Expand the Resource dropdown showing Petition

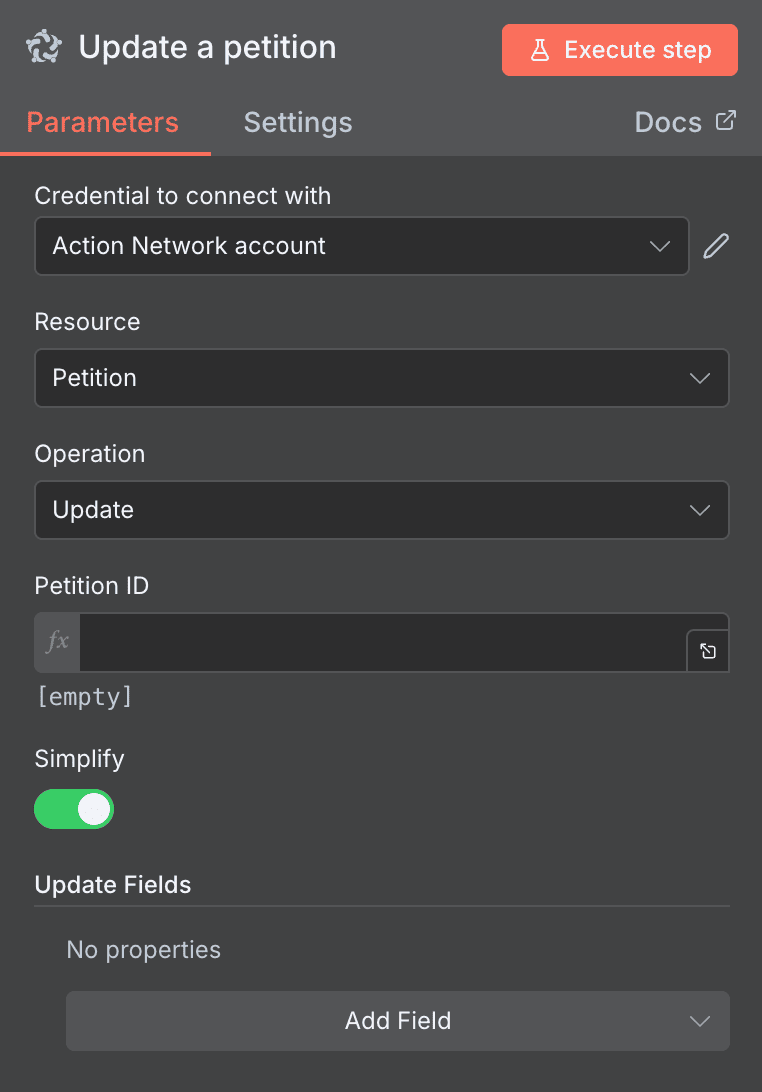[x=381, y=378]
